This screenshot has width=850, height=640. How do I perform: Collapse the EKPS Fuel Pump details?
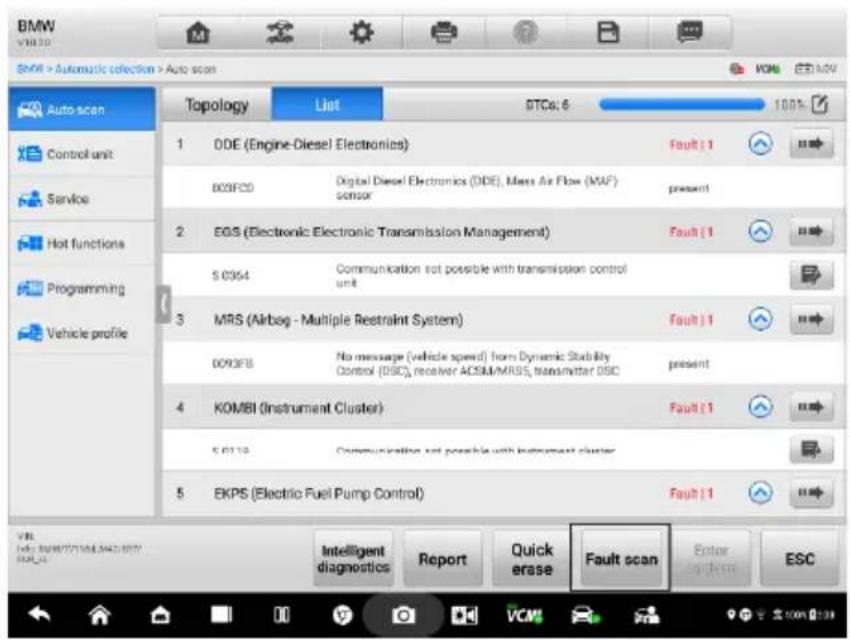[x=760, y=493]
